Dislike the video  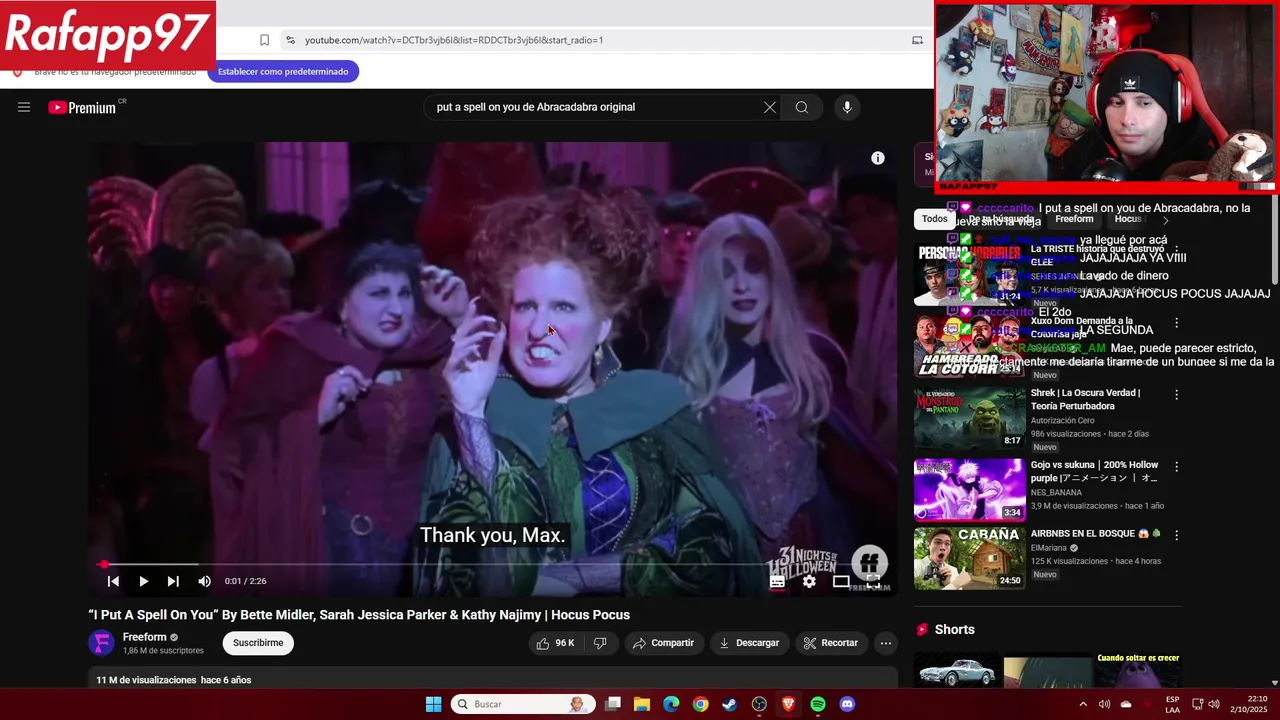click(600, 643)
